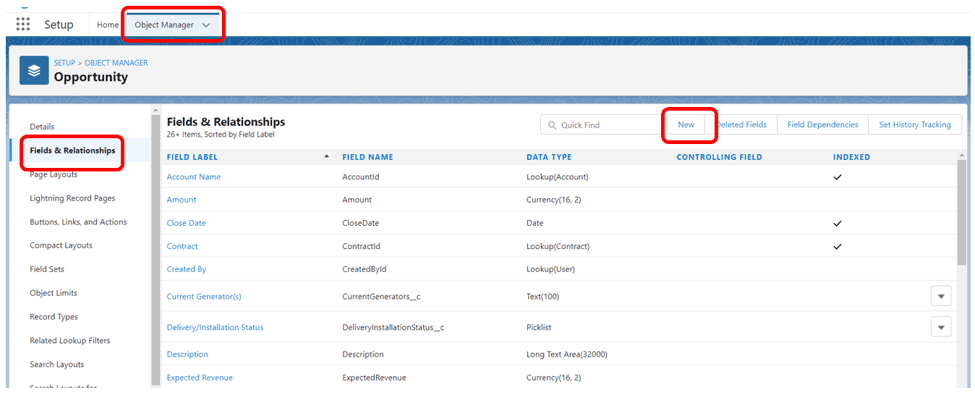Open Compact Layouts in the sidebar
The image size is (975, 398).
61,246
